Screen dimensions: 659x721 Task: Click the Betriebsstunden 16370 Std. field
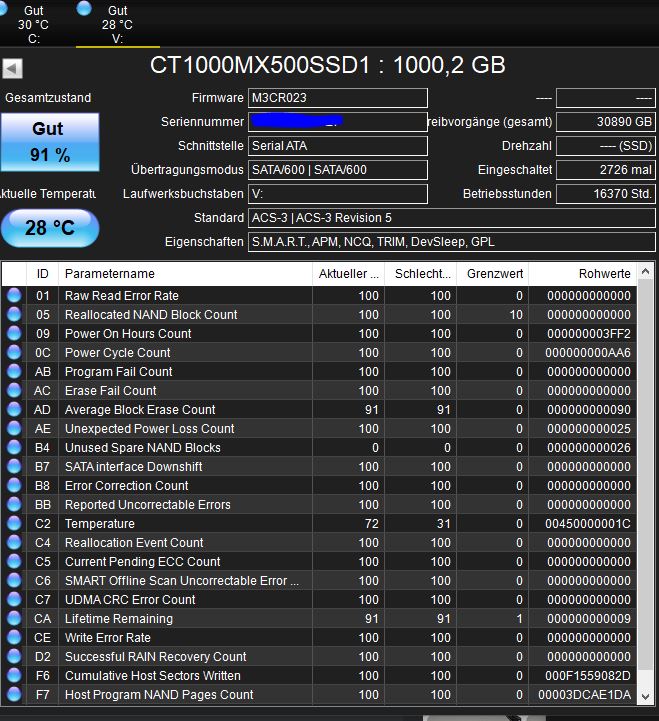pos(606,194)
